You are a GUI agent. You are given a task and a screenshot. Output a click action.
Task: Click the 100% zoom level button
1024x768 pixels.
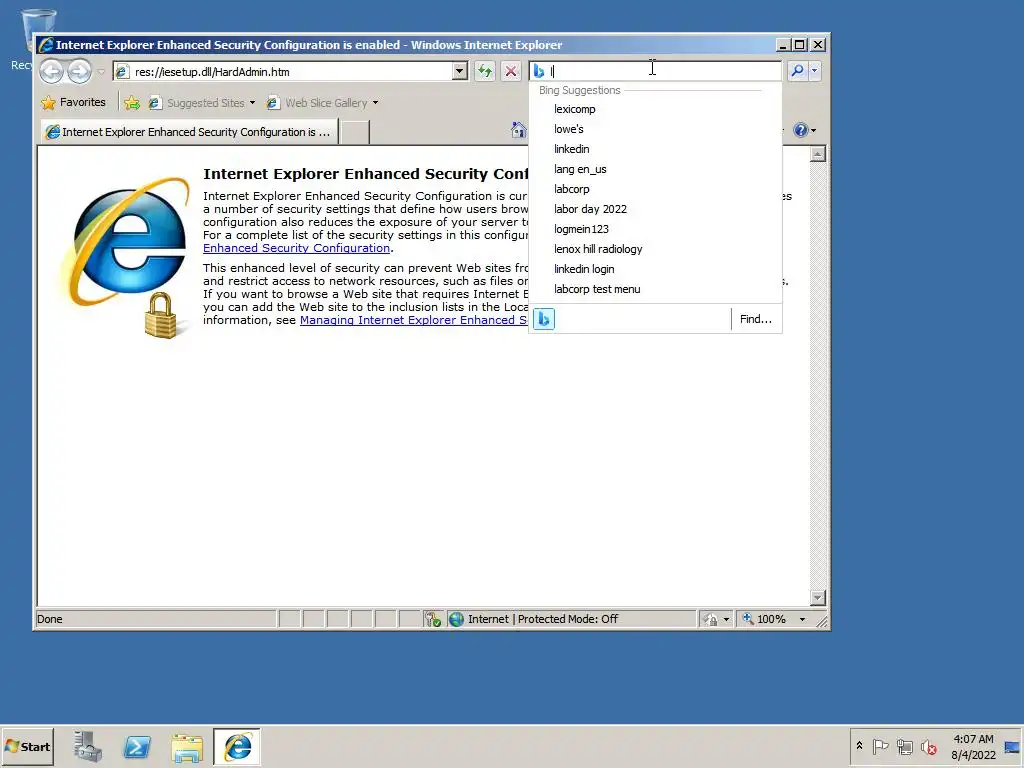(765, 619)
